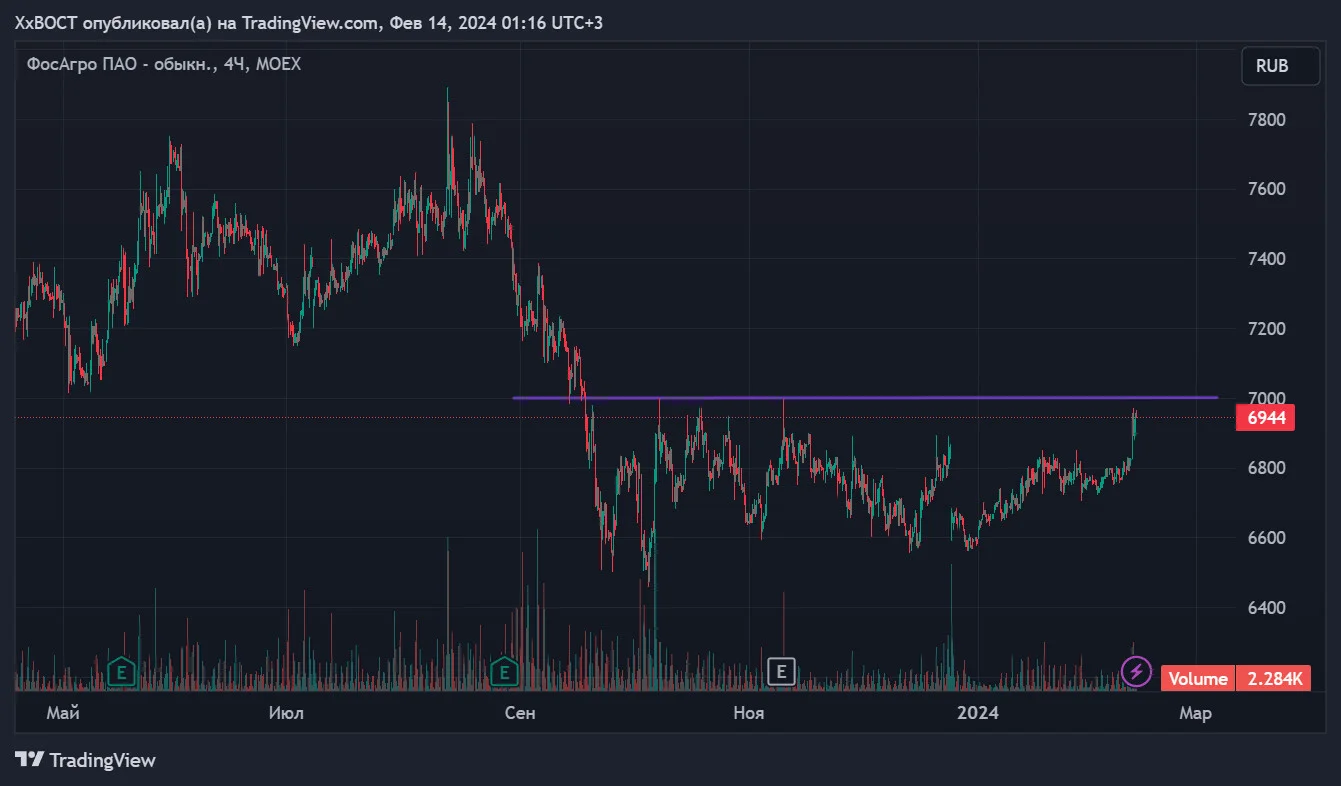The width and height of the screenshot is (1341, 786).
Task: Click the red 6944 current price label
Action: pyautogui.click(x=1265, y=418)
